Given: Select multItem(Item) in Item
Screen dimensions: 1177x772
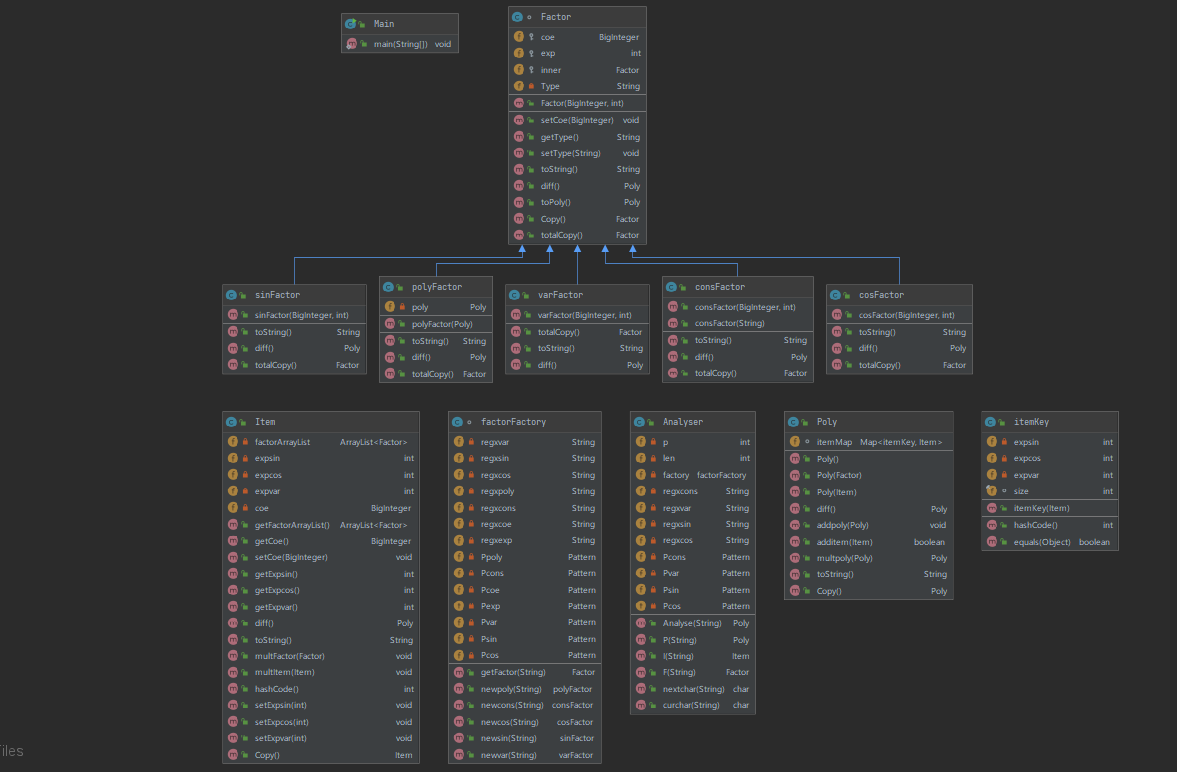Looking at the screenshot, I should 321,672.
